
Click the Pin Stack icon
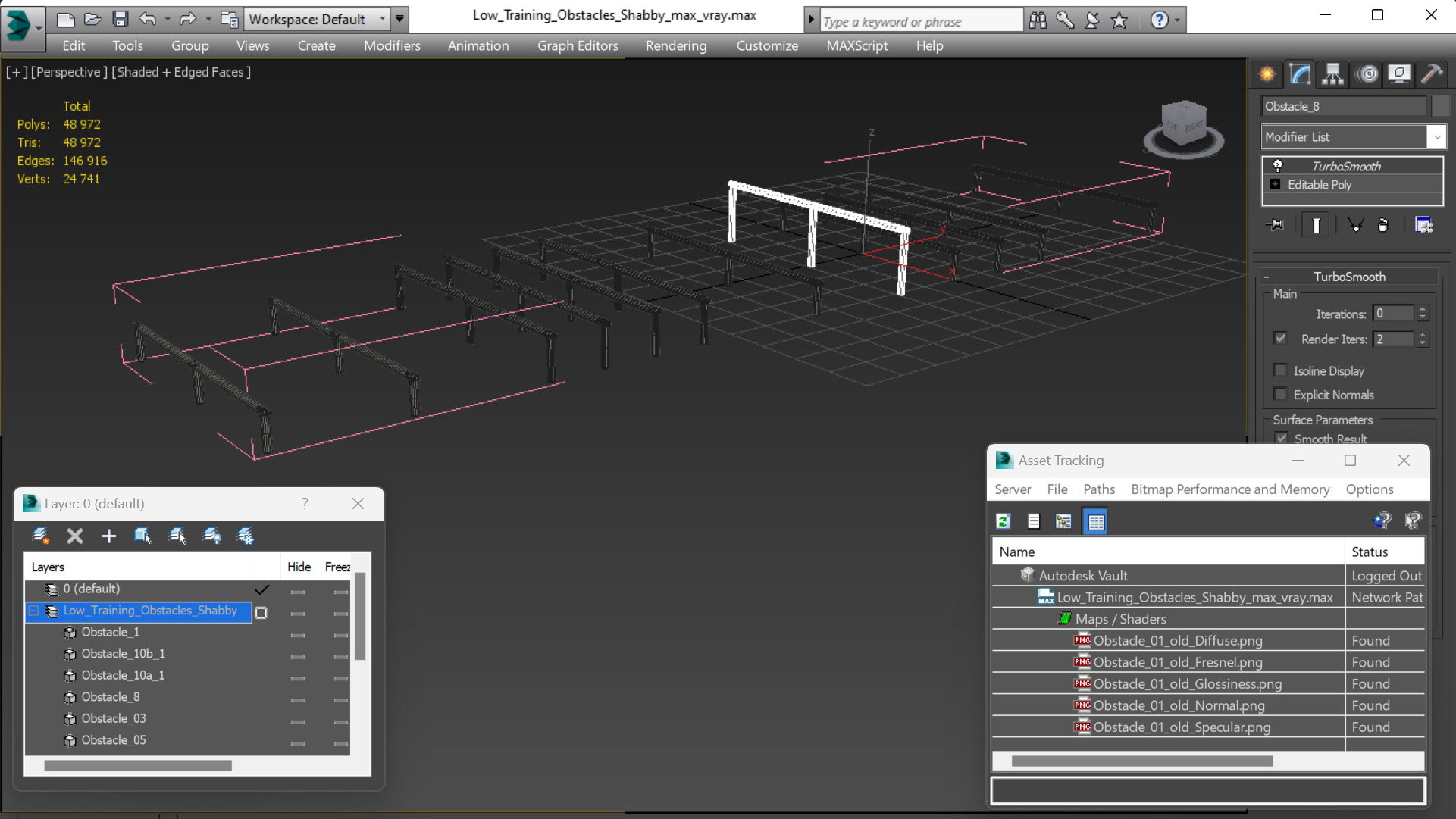point(1276,225)
